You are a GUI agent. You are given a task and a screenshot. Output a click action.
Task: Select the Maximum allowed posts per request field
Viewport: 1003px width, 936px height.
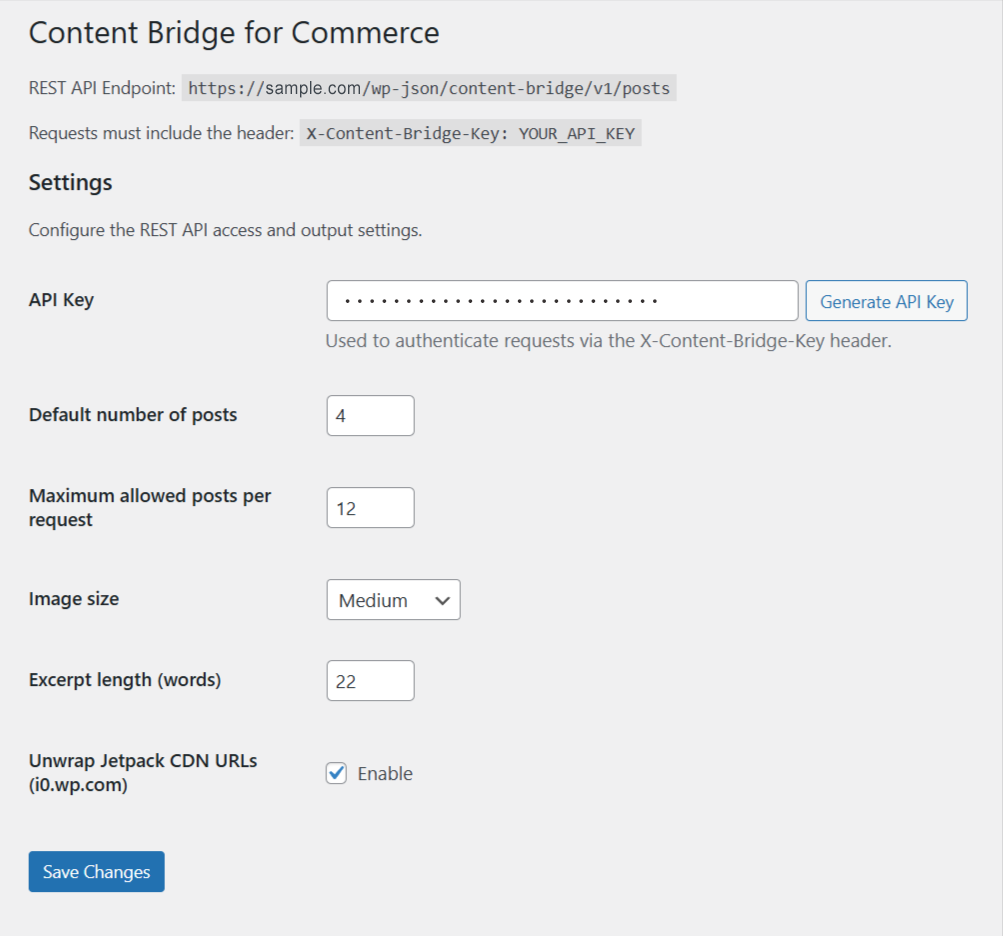point(370,508)
